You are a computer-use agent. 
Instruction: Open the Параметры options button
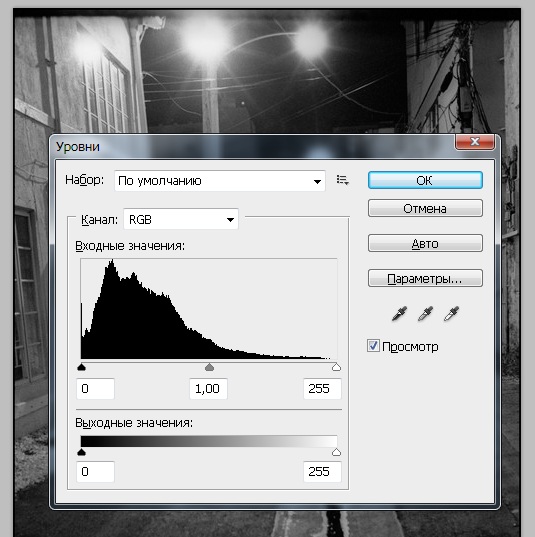[425, 278]
